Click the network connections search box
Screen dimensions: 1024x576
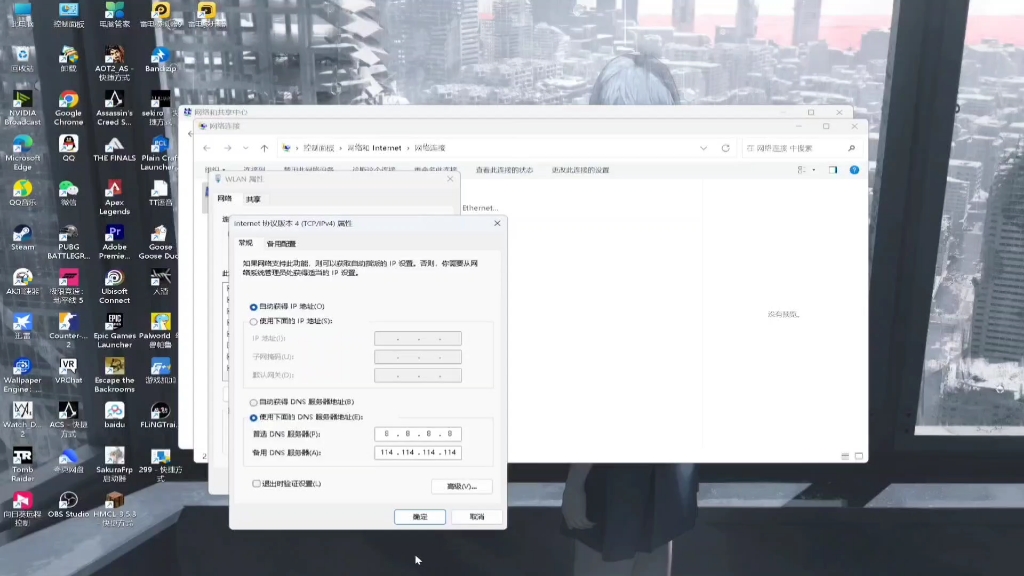(x=800, y=148)
